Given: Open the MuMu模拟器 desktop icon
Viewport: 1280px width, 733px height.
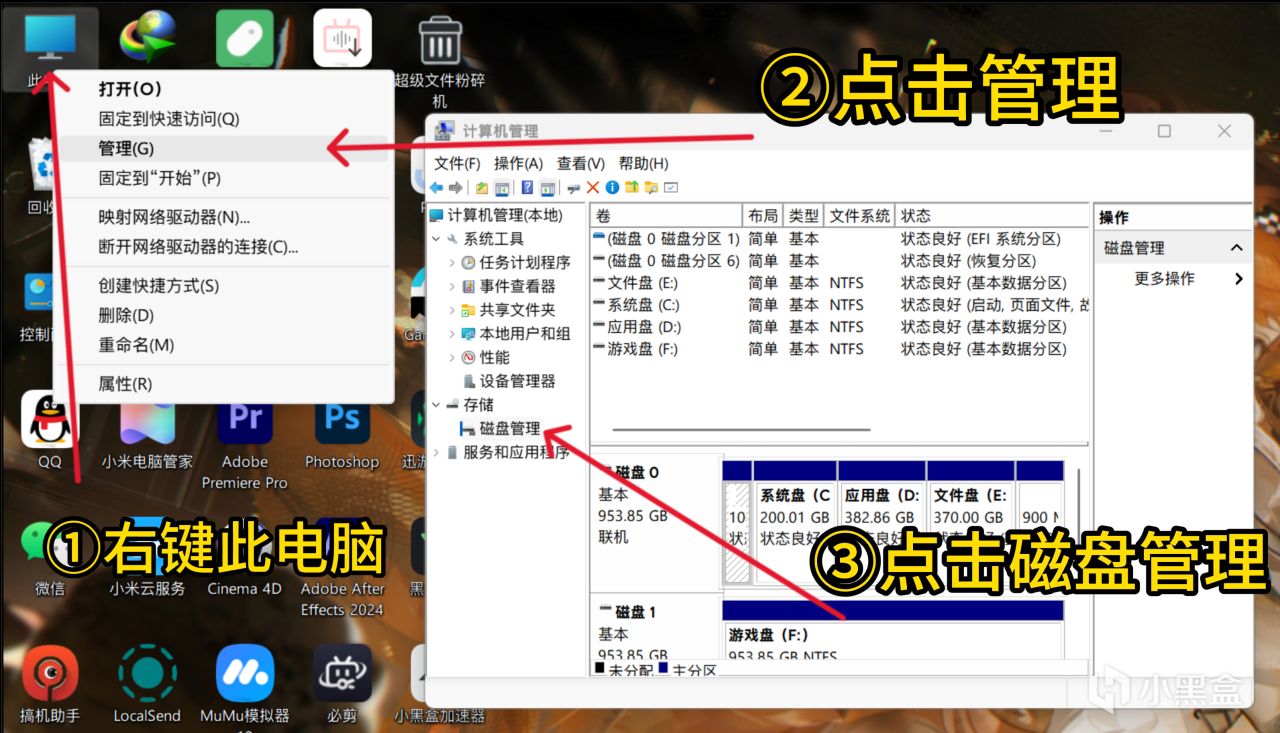Looking at the screenshot, I should [245, 685].
